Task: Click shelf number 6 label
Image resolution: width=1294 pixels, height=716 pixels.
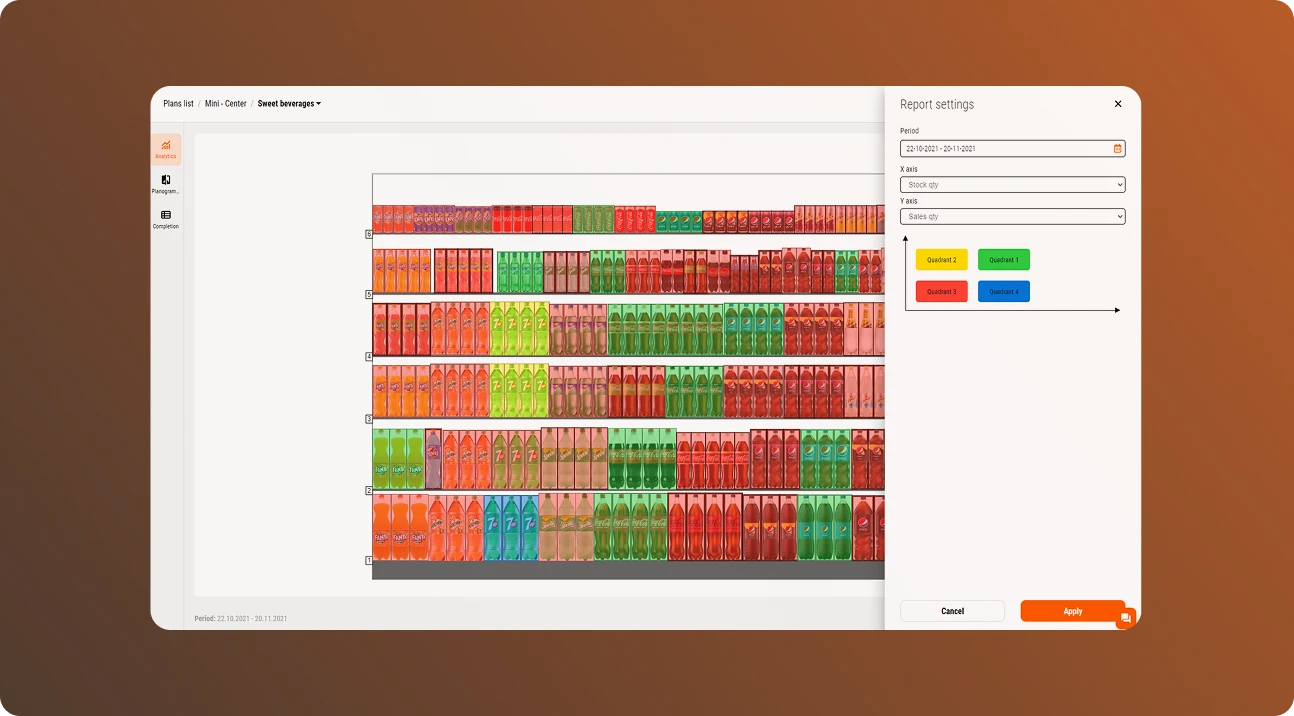Action: [369, 234]
